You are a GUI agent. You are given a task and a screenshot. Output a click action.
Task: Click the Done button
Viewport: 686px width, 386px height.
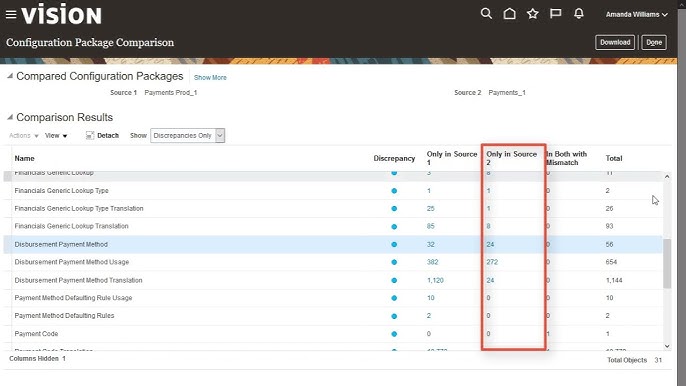click(654, 42)
